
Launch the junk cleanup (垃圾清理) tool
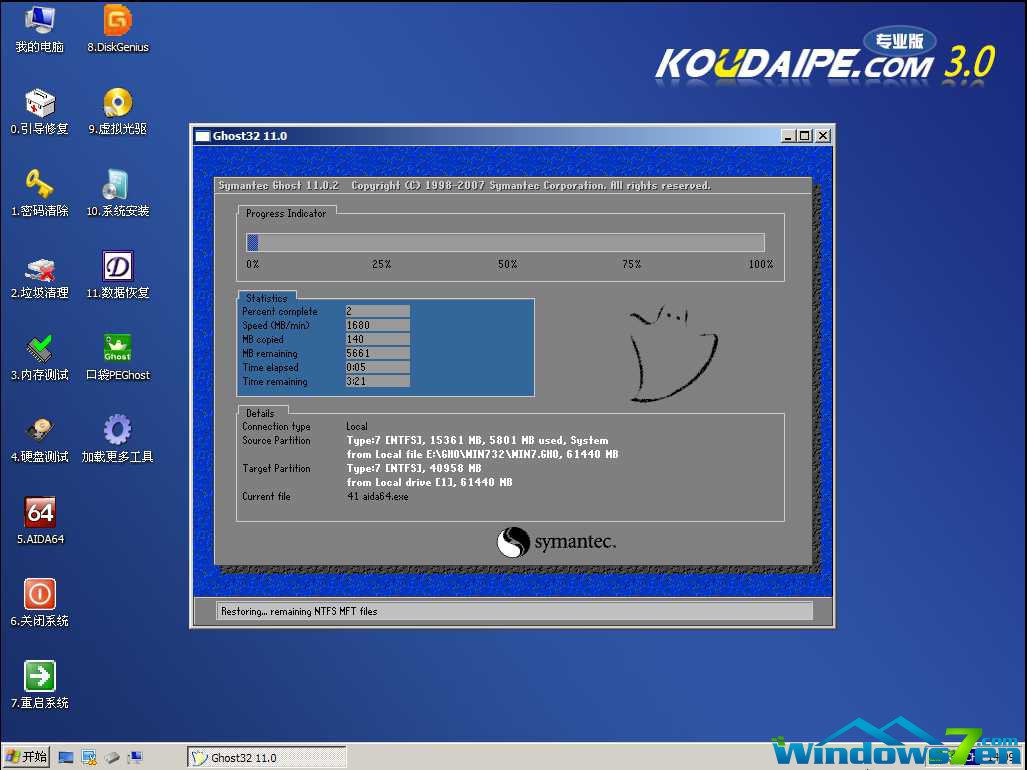click(x=39, y=267)
